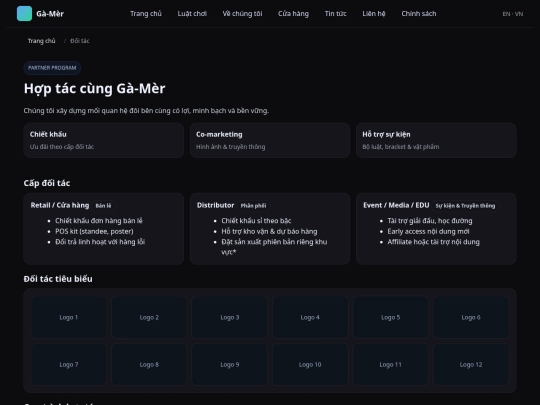Select the Logo 7 partner tile
Screen dimensions: 540x405
tap(69, 365)
